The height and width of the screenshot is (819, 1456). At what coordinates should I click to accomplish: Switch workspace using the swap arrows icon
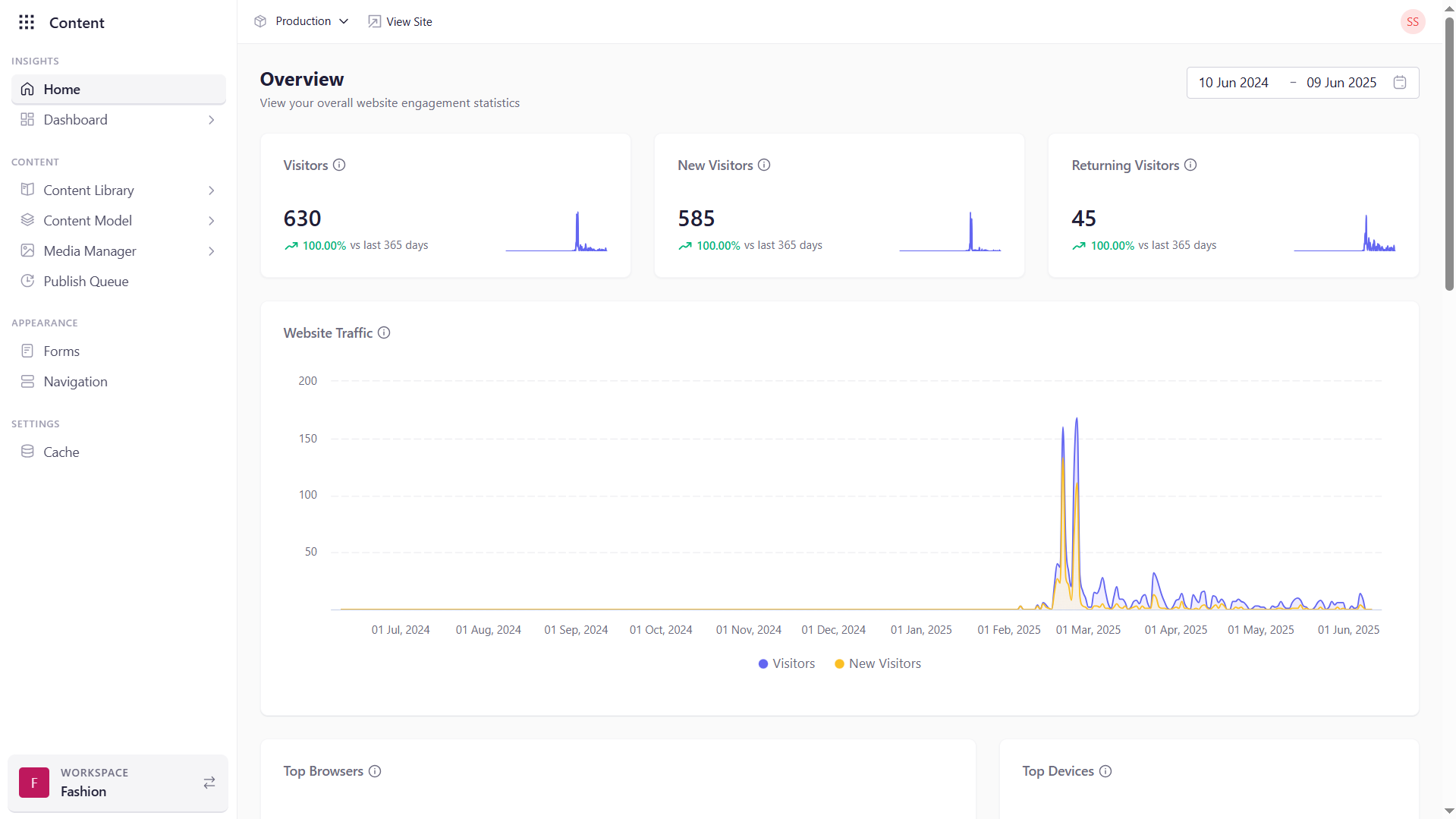click(209, 783)
